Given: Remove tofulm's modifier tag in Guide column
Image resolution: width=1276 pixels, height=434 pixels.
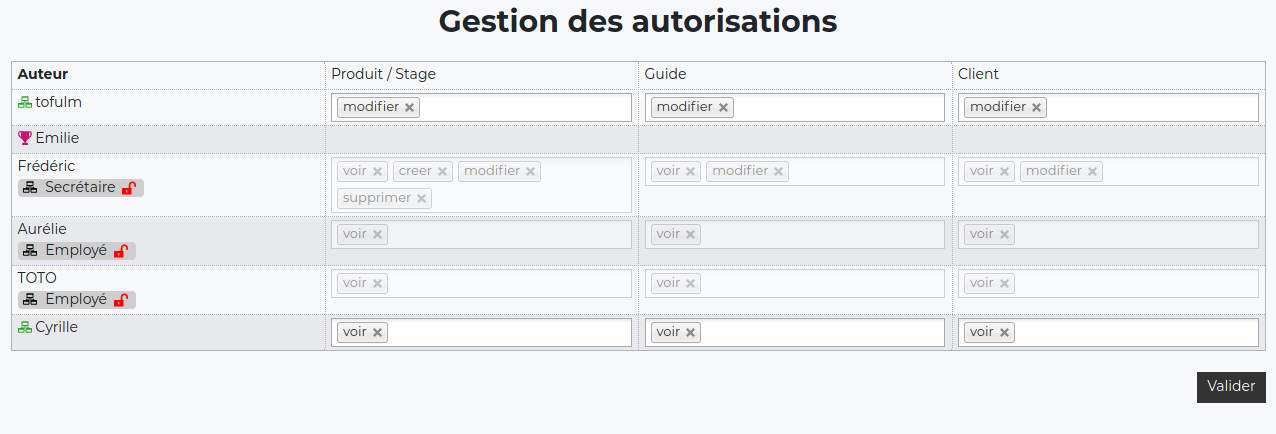Looking at the screenshot, I should [723, 108].
